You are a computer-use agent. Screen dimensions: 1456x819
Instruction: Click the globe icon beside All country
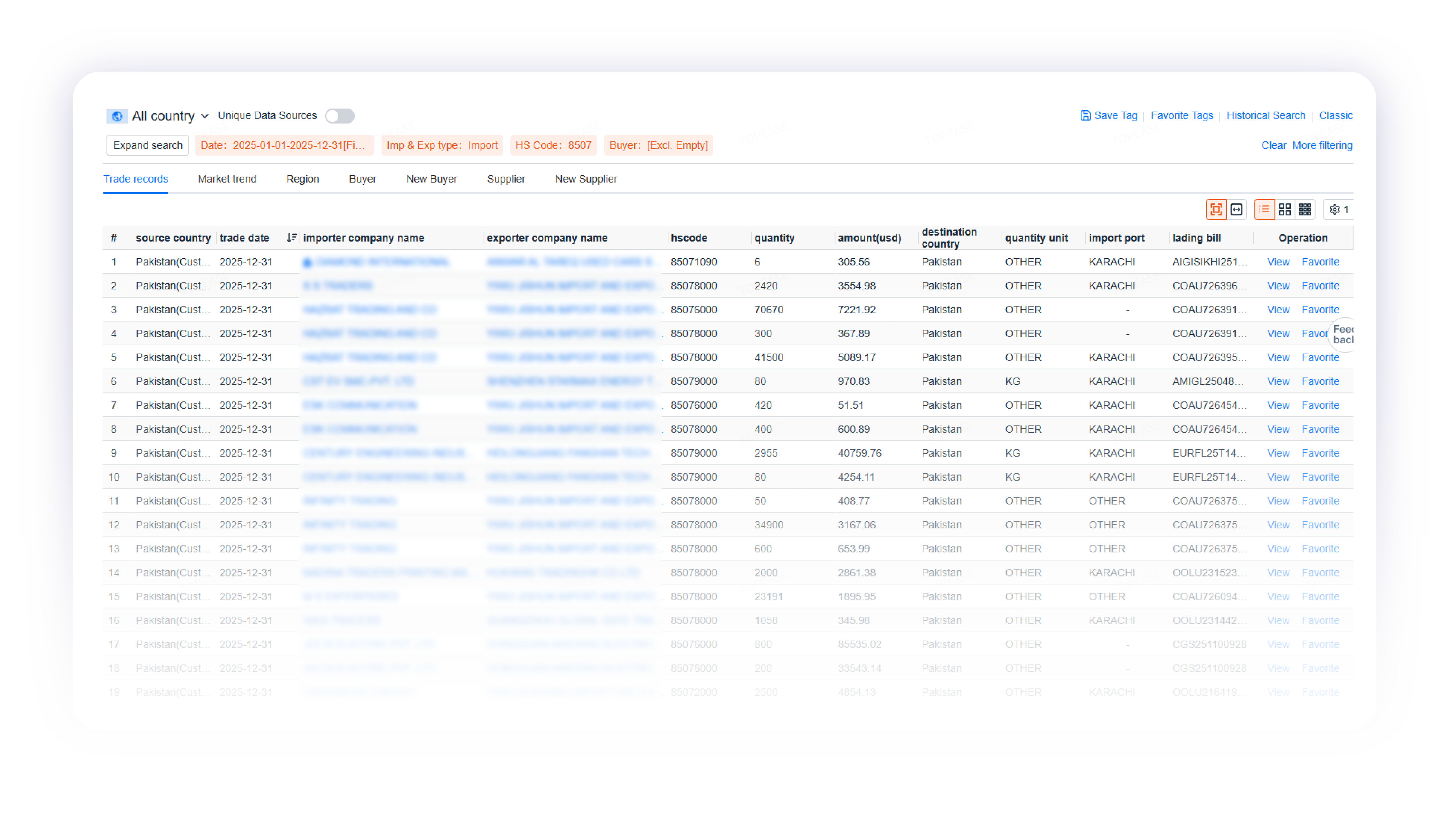[117, 116]
